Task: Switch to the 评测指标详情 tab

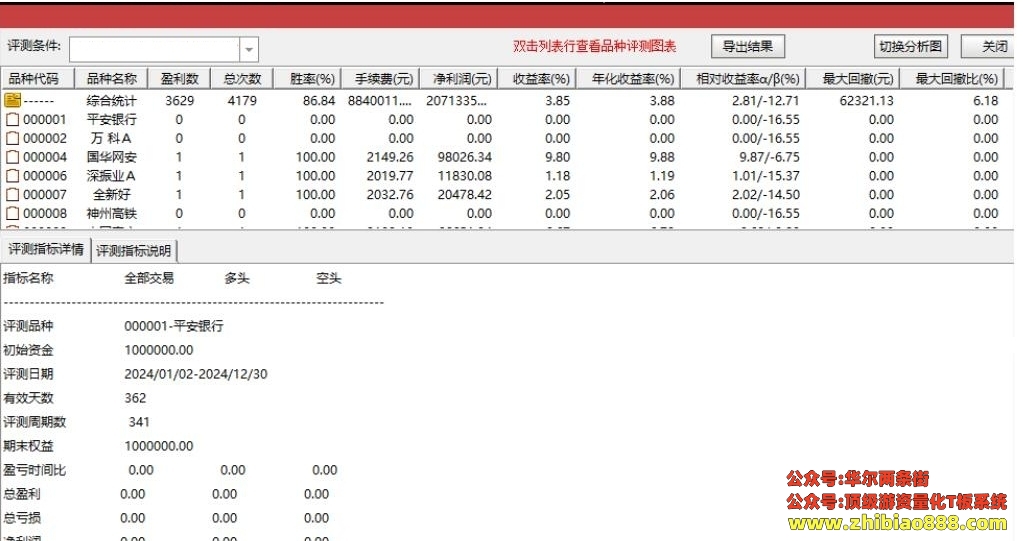Action: click(46, 249)
